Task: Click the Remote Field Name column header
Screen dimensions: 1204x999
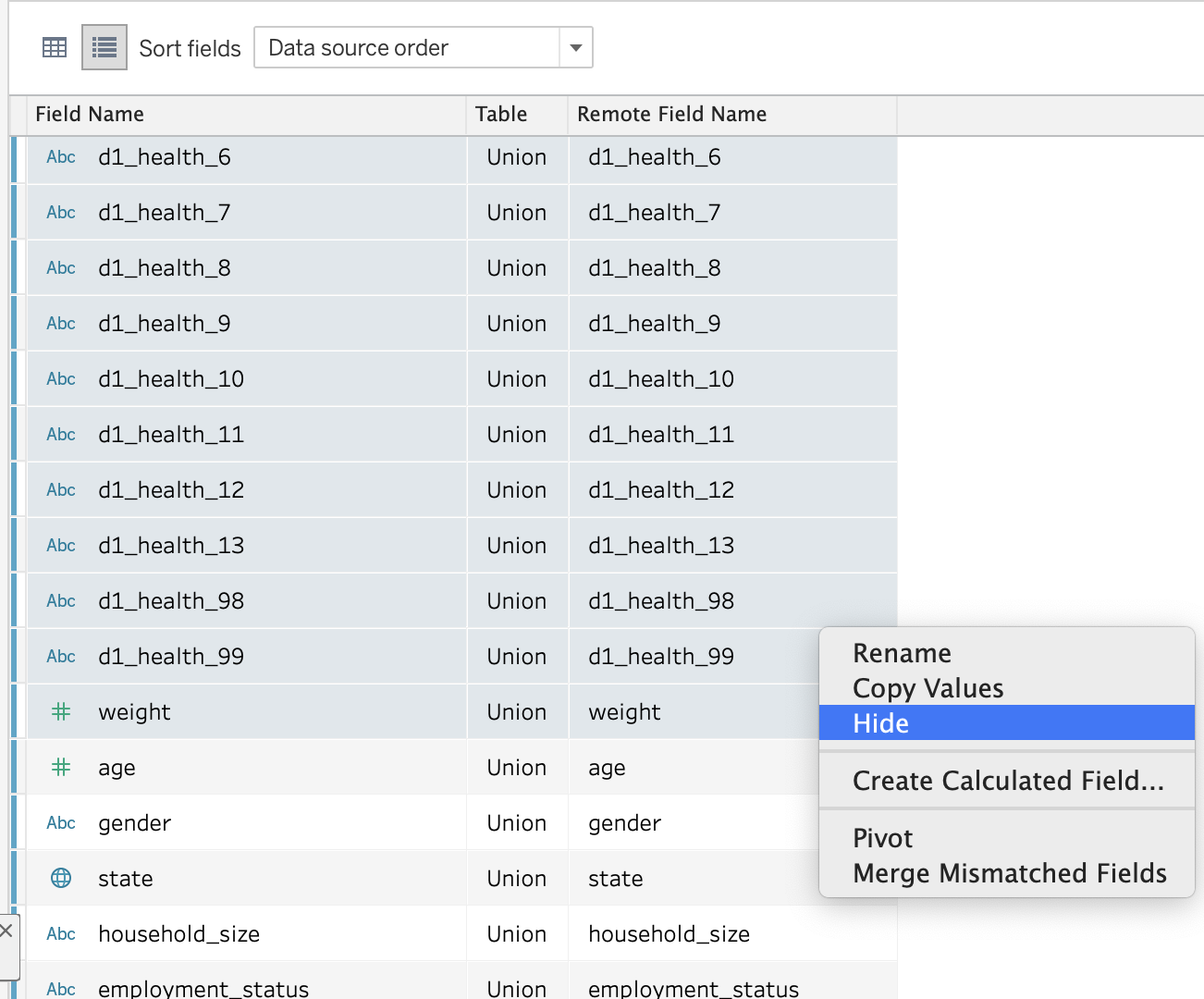Action: [x=671, y=114]
